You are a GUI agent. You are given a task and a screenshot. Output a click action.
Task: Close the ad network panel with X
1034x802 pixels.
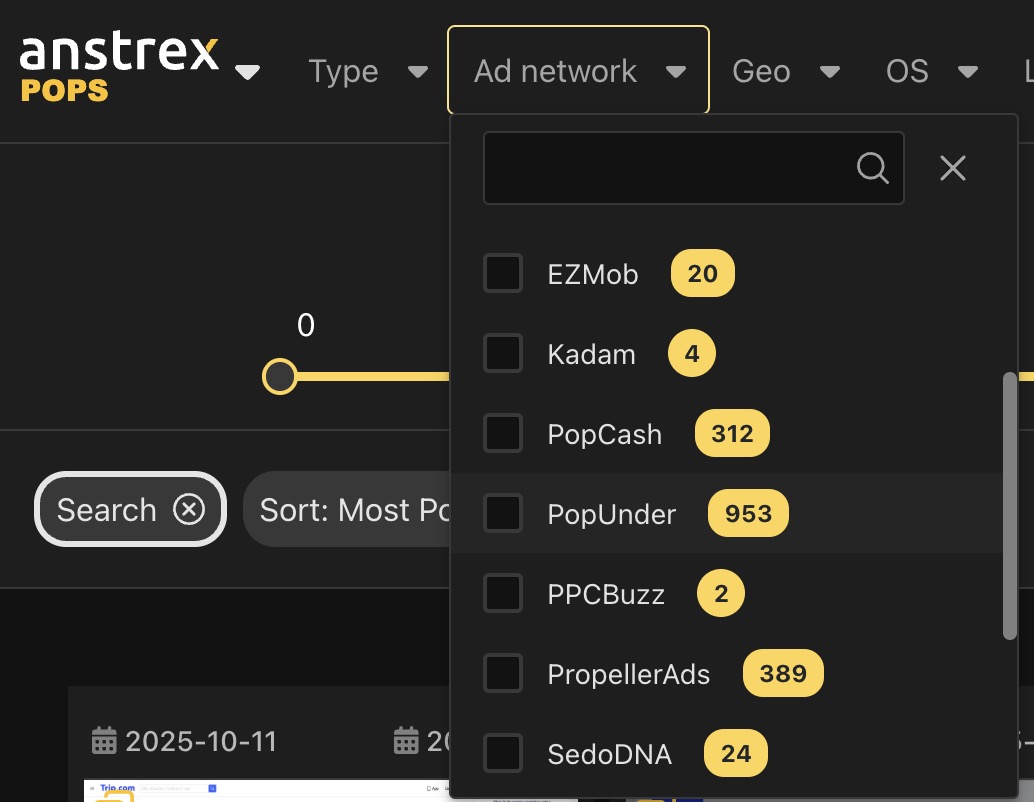coord(953,168)
